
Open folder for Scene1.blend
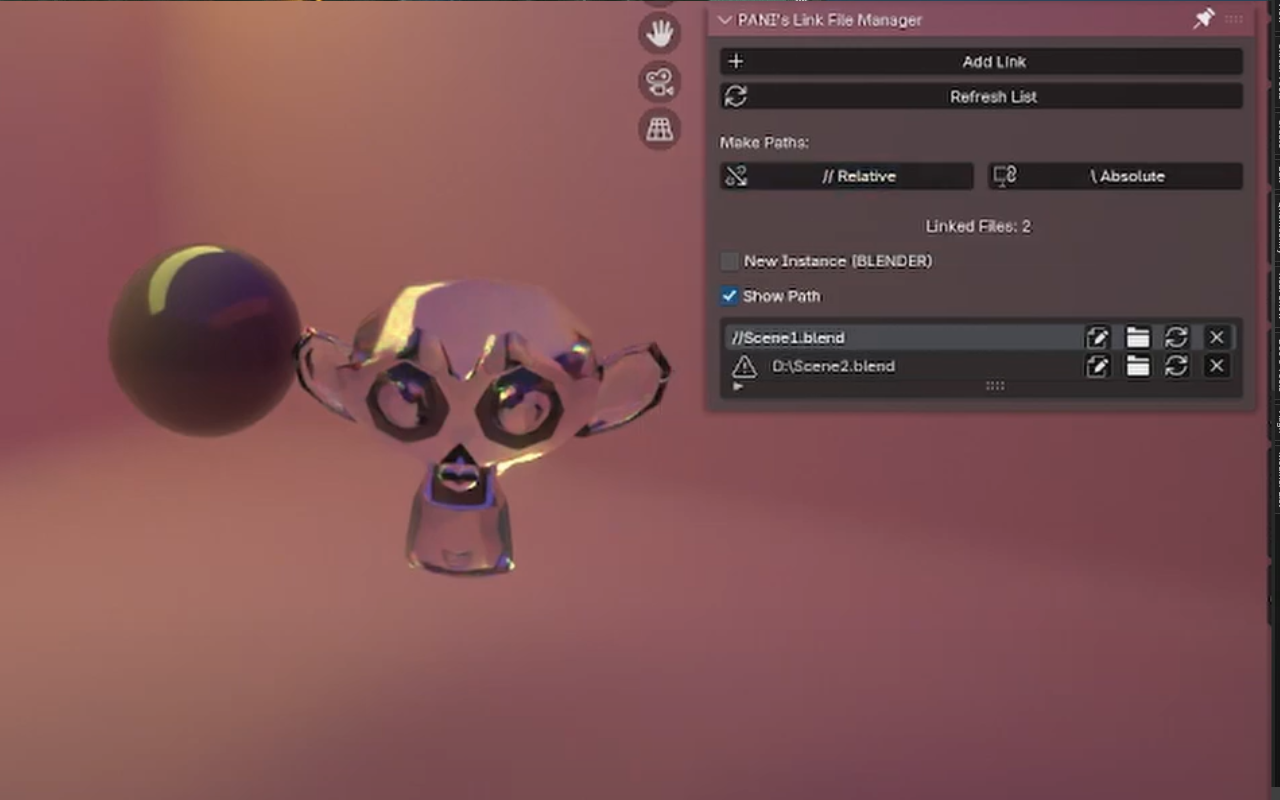[x=1137, y=338]
